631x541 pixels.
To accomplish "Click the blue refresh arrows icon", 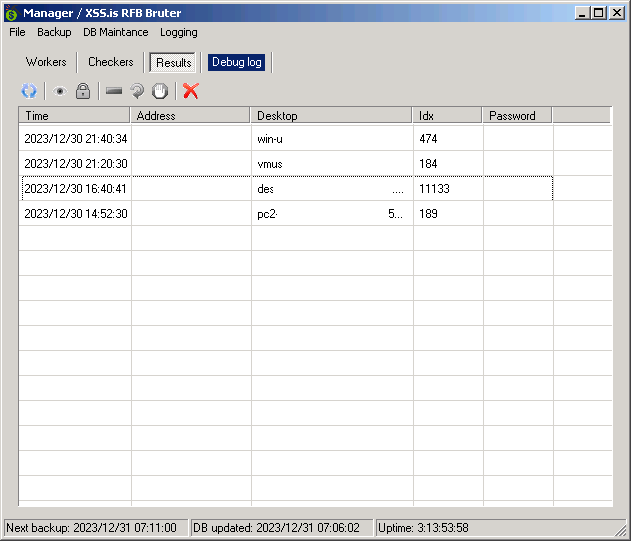I will point(29,91).
